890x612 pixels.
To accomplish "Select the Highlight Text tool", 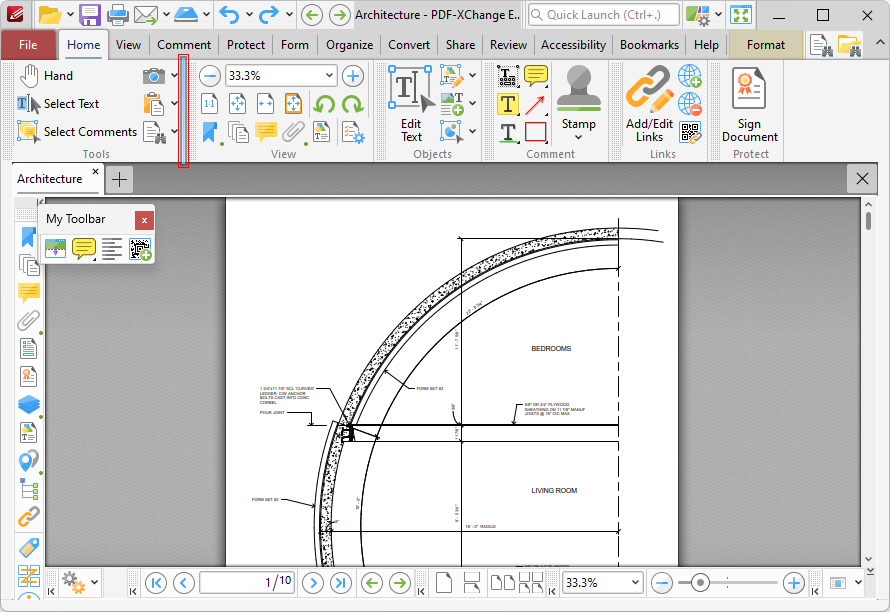I will [x=507, y=104].
